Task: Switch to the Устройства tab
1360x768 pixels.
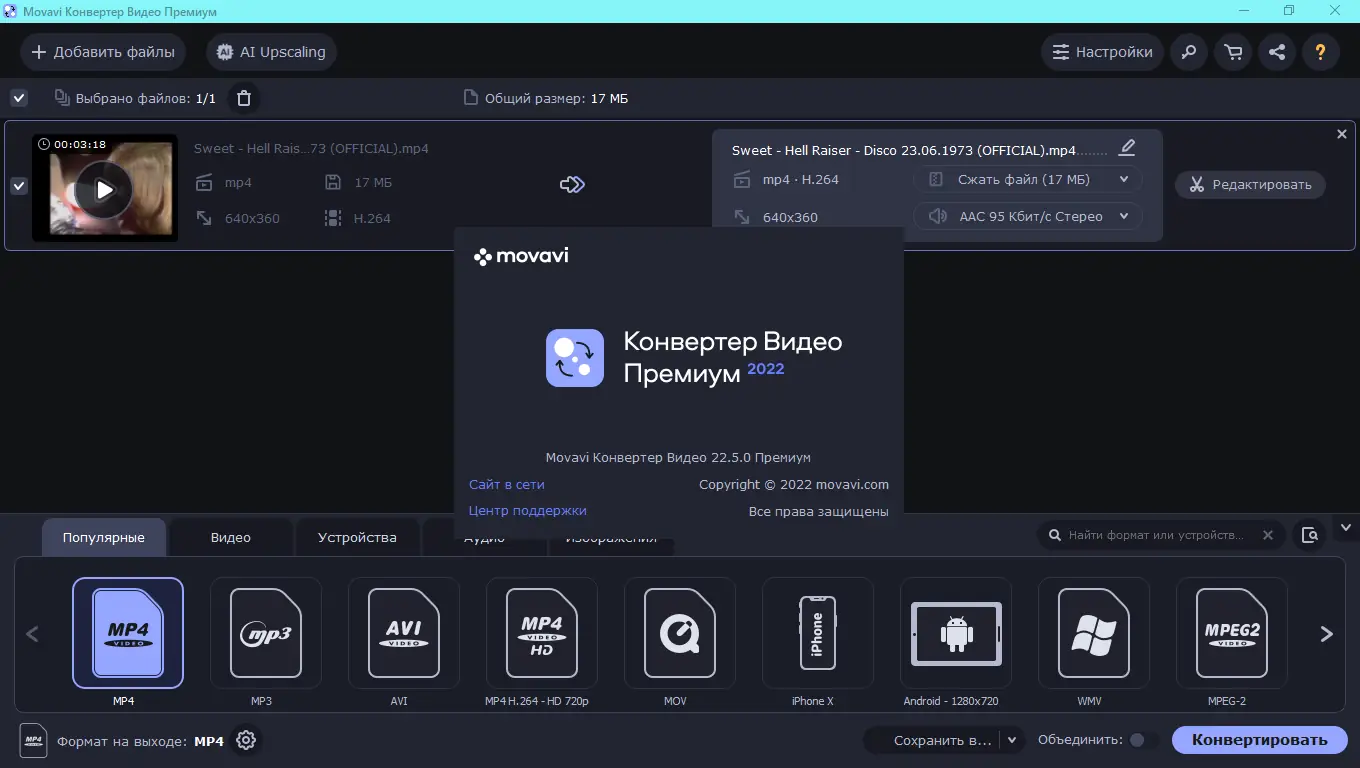Action: (x=357, y=537)
